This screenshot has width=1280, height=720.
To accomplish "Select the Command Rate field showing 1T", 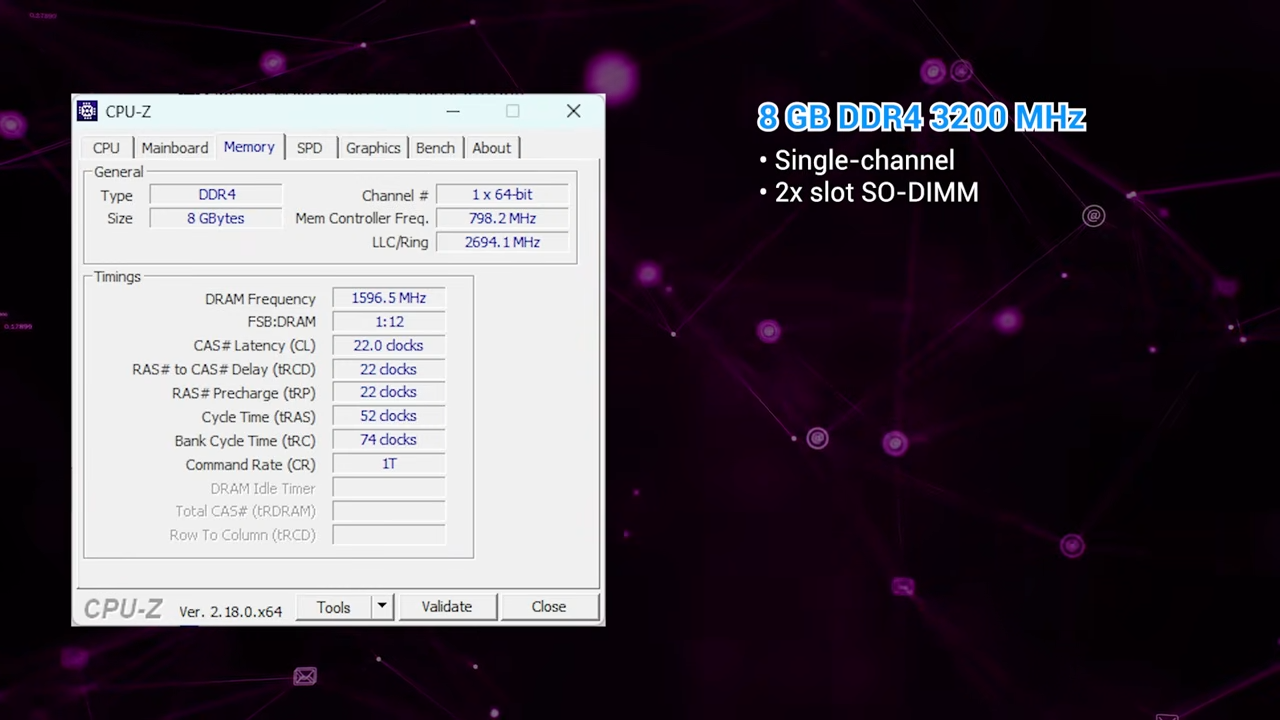I will [388, 463].
